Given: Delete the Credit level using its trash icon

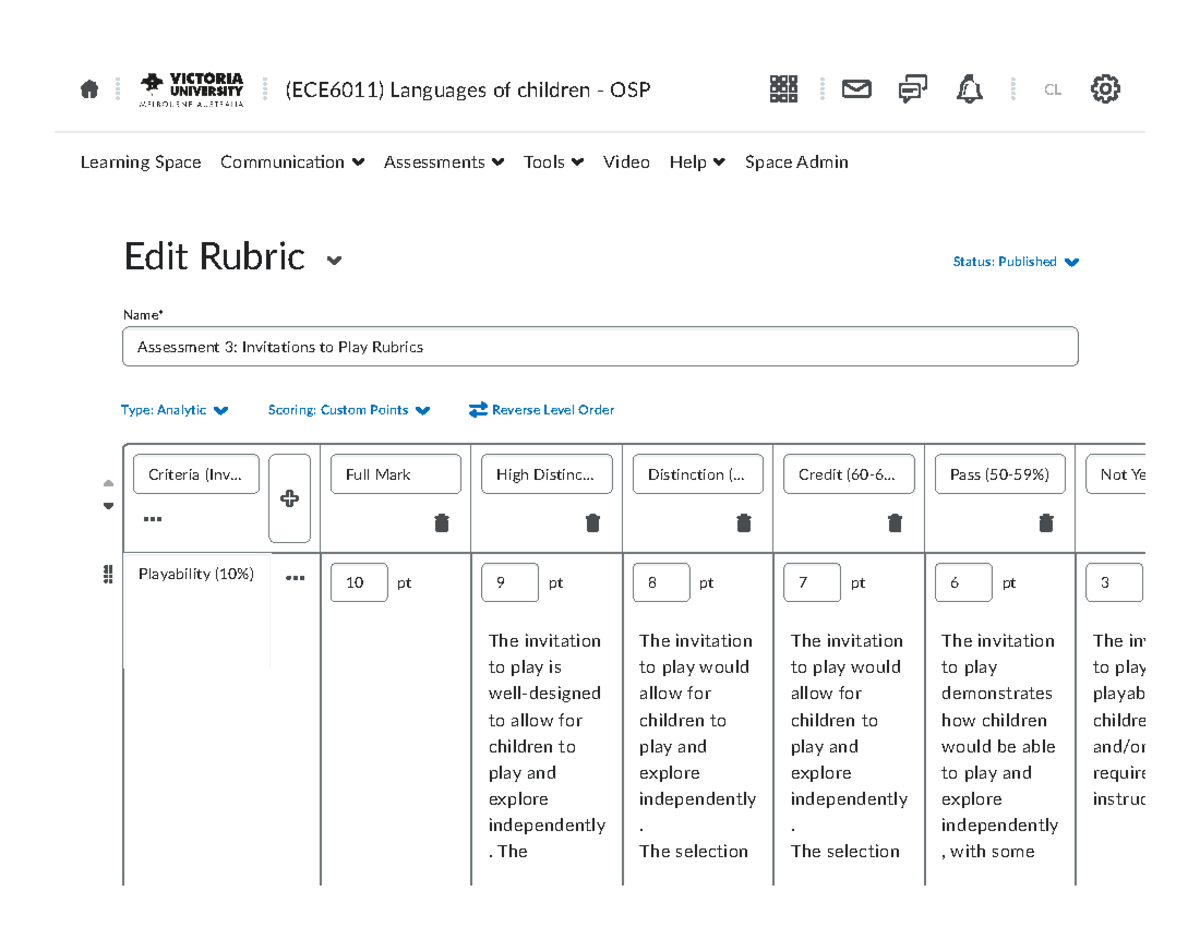Looking at the screenshot, I should click(894, 523).
